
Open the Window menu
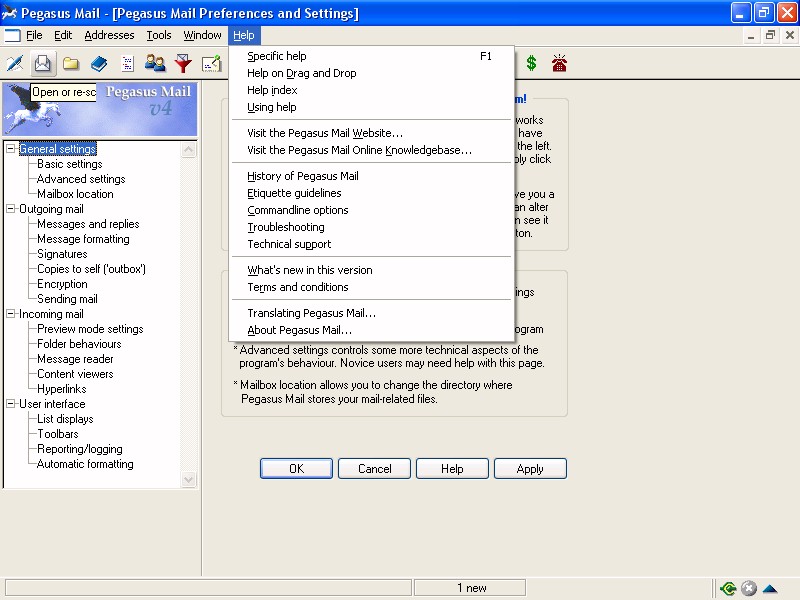pos(202,35)
